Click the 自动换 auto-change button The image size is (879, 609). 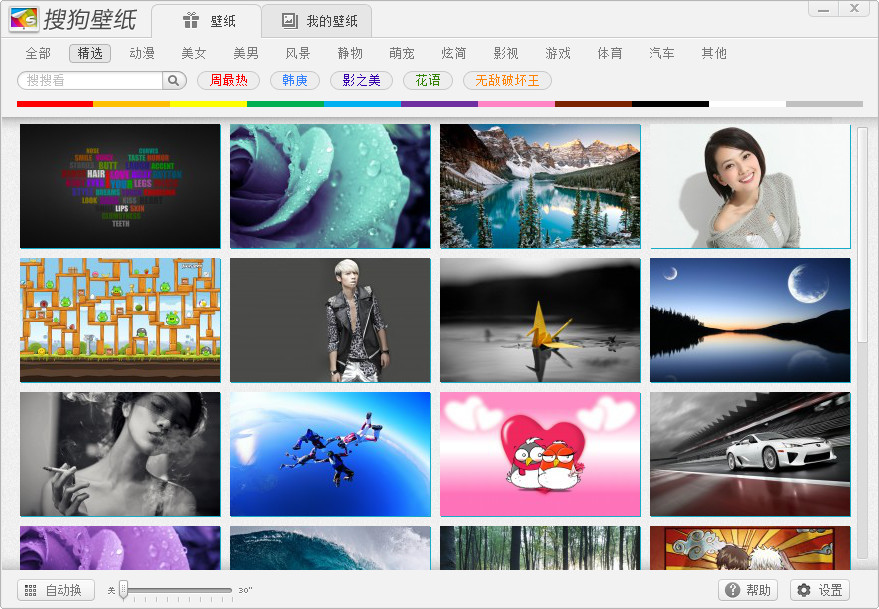pos(56,590)
